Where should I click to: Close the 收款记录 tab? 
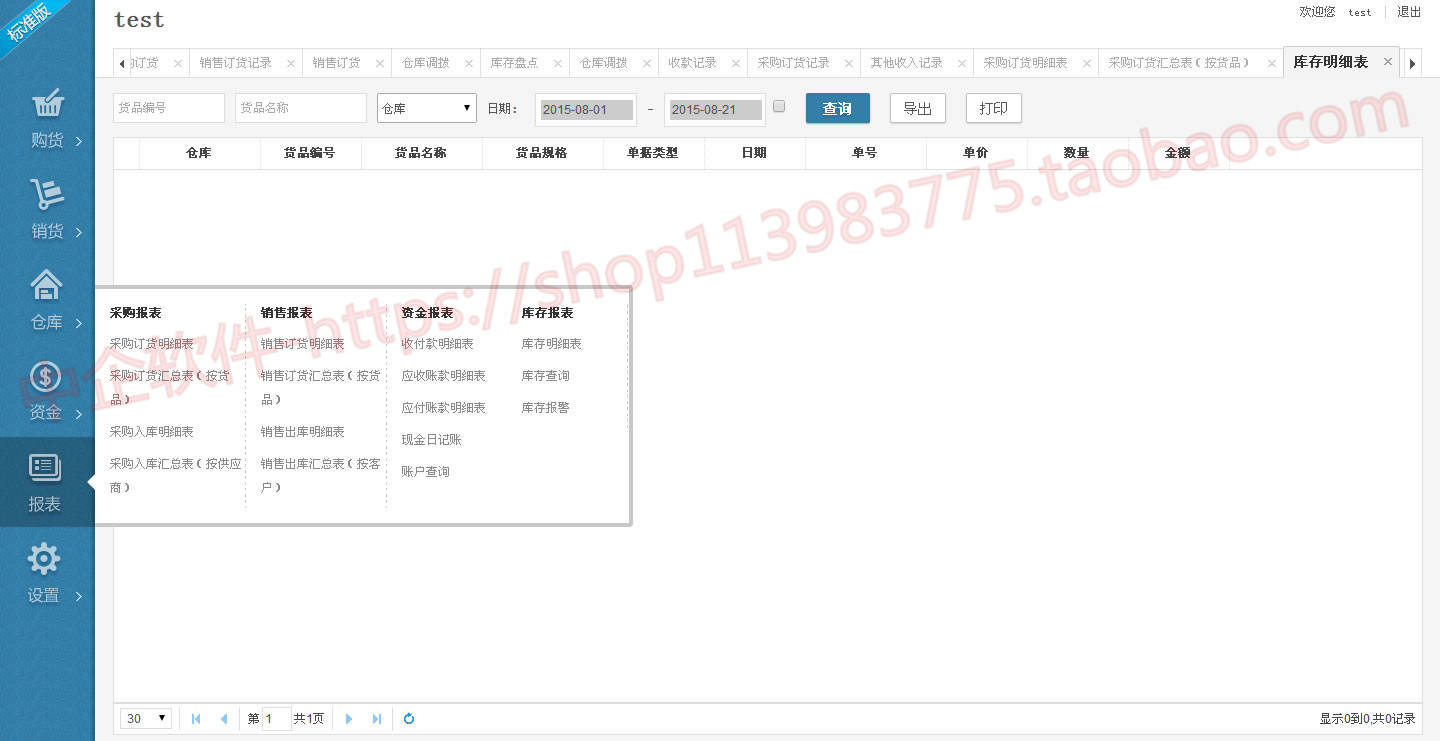coord(736,63)
